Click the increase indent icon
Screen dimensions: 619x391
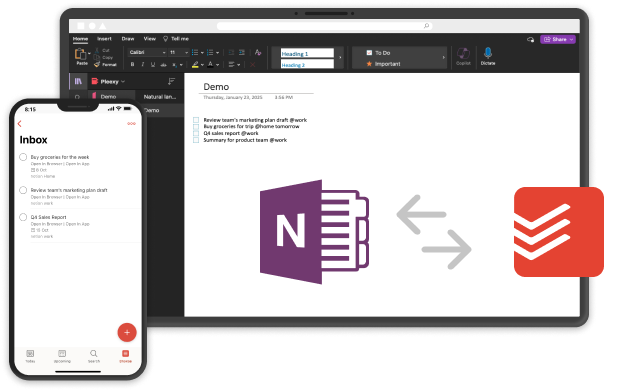click(x=242, y=53)
